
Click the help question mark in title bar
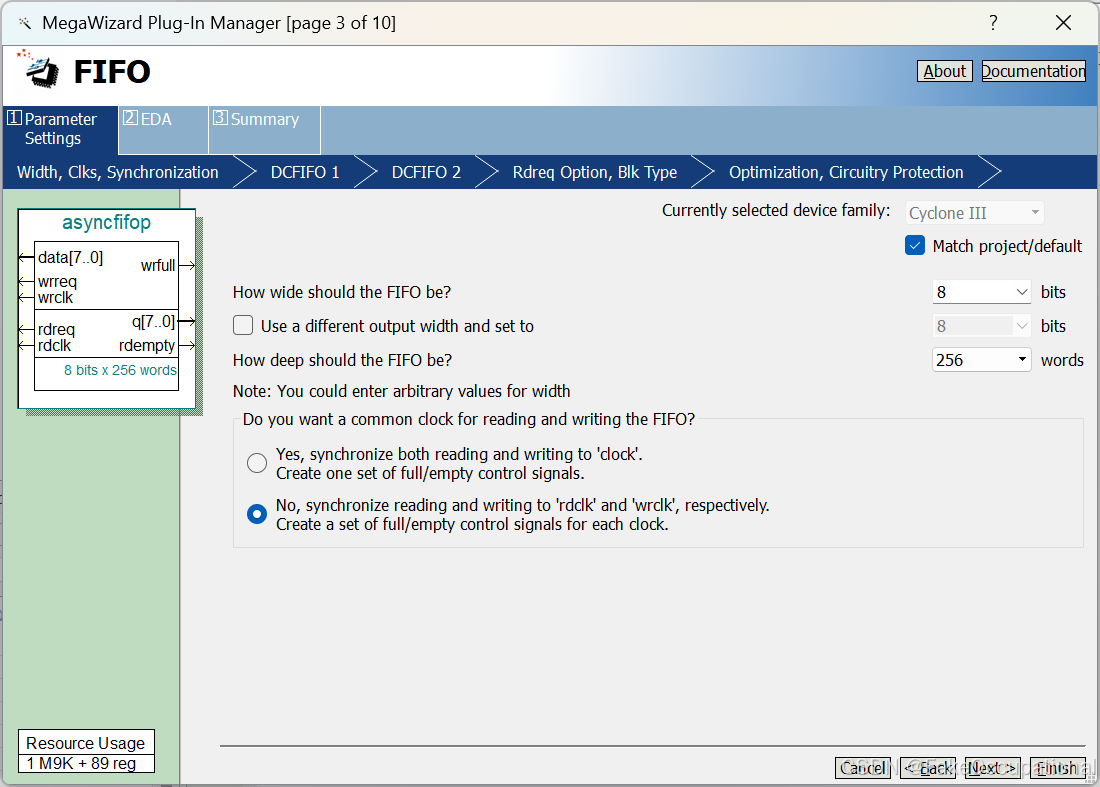993,22
